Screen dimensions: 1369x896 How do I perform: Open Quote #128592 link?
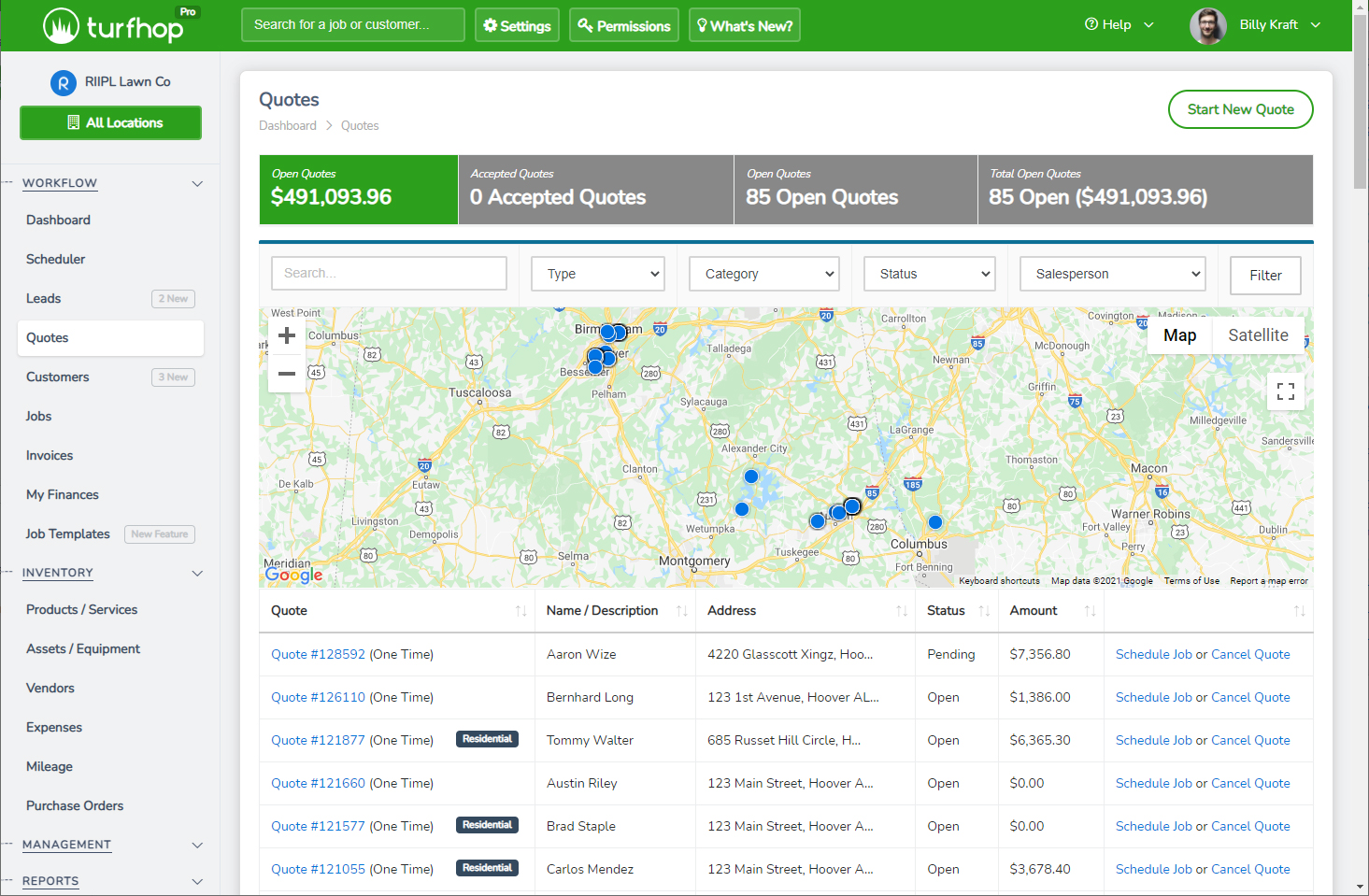point(318,655)
